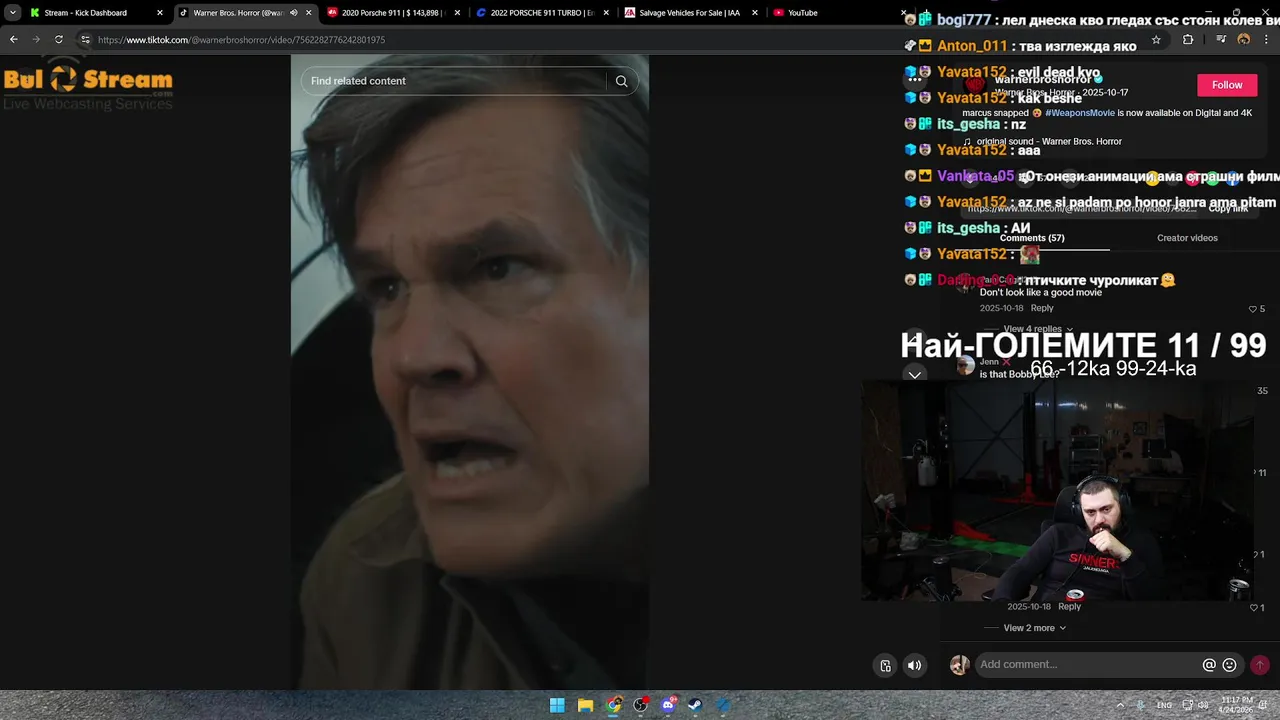Open the floating player icon button
The height and width of the screenshot is (720, 1280).
point(885,665)
